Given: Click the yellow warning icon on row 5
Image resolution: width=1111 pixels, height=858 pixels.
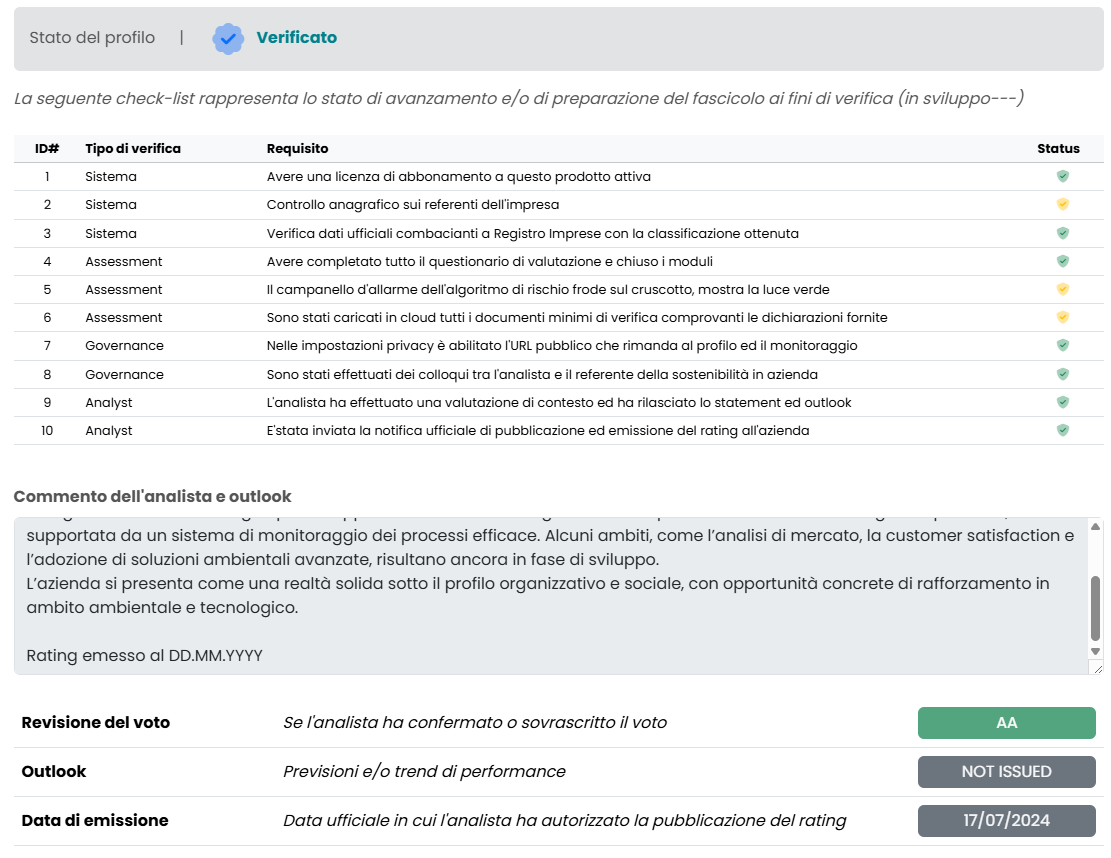Looking at the screenshot, I should click(1062, 289).
